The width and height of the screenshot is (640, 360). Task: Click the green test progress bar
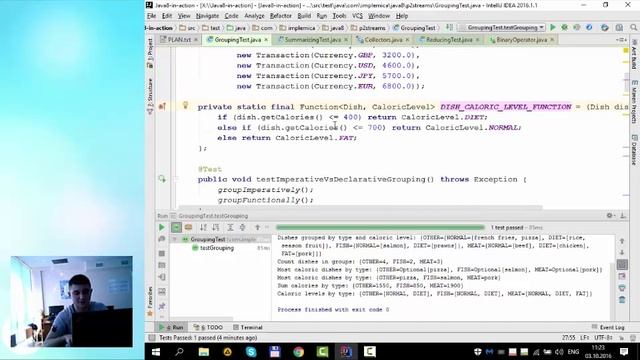pyautogui.click(x=380, y=227)
